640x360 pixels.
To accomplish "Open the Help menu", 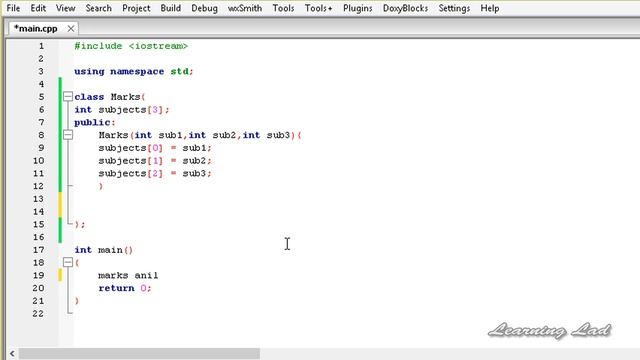I will click(489, 8).
